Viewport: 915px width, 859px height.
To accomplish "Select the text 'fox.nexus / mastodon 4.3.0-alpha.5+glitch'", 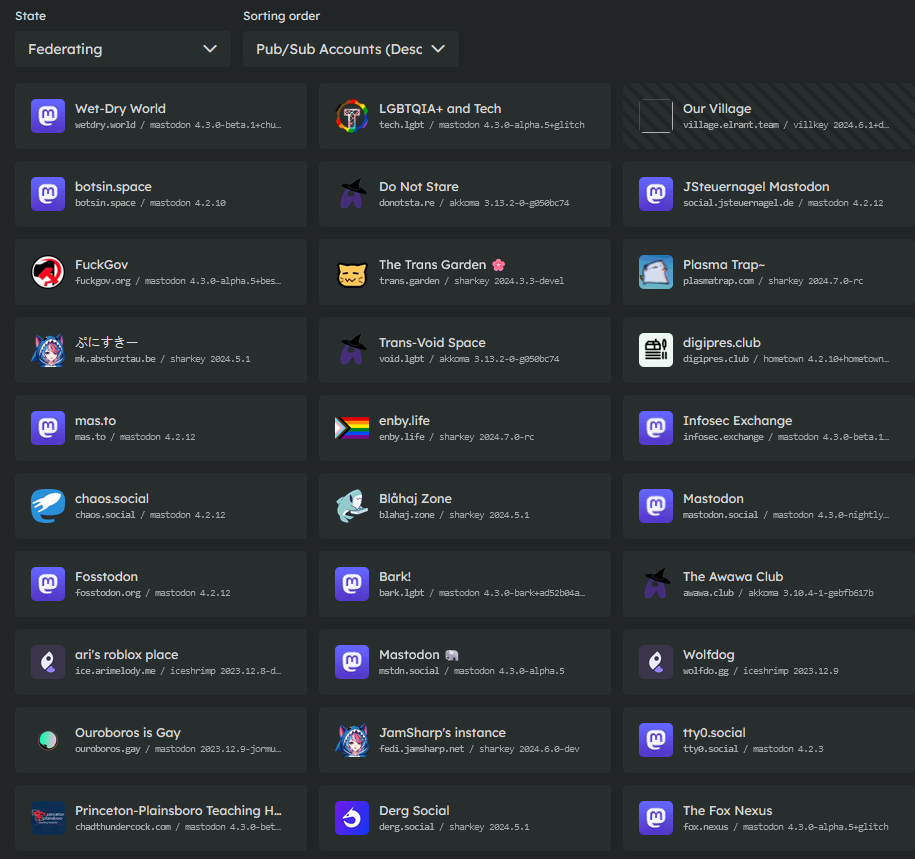I will tap(785, 827).
